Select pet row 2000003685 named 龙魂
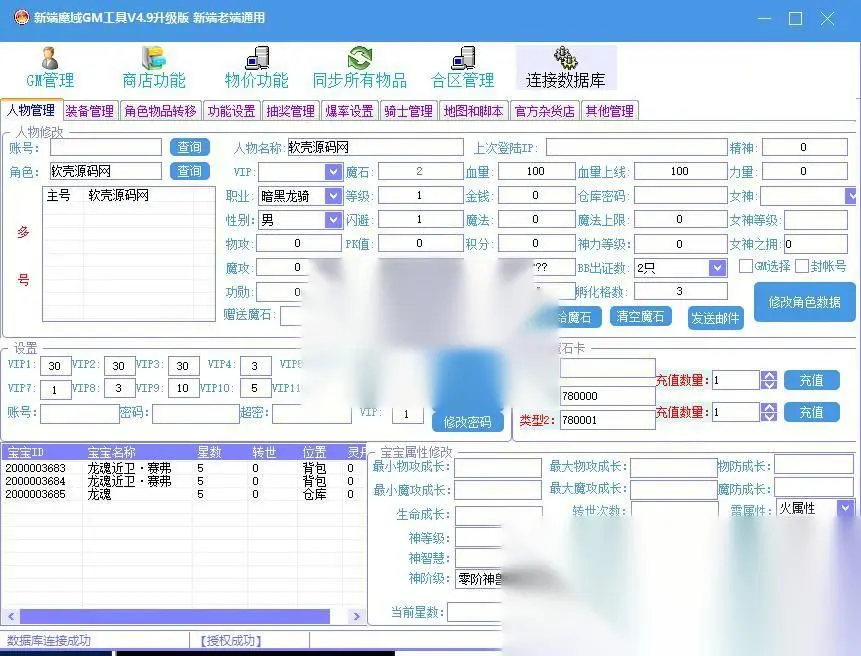The height and width of the screenshot is (656, 861). [183, 494]
